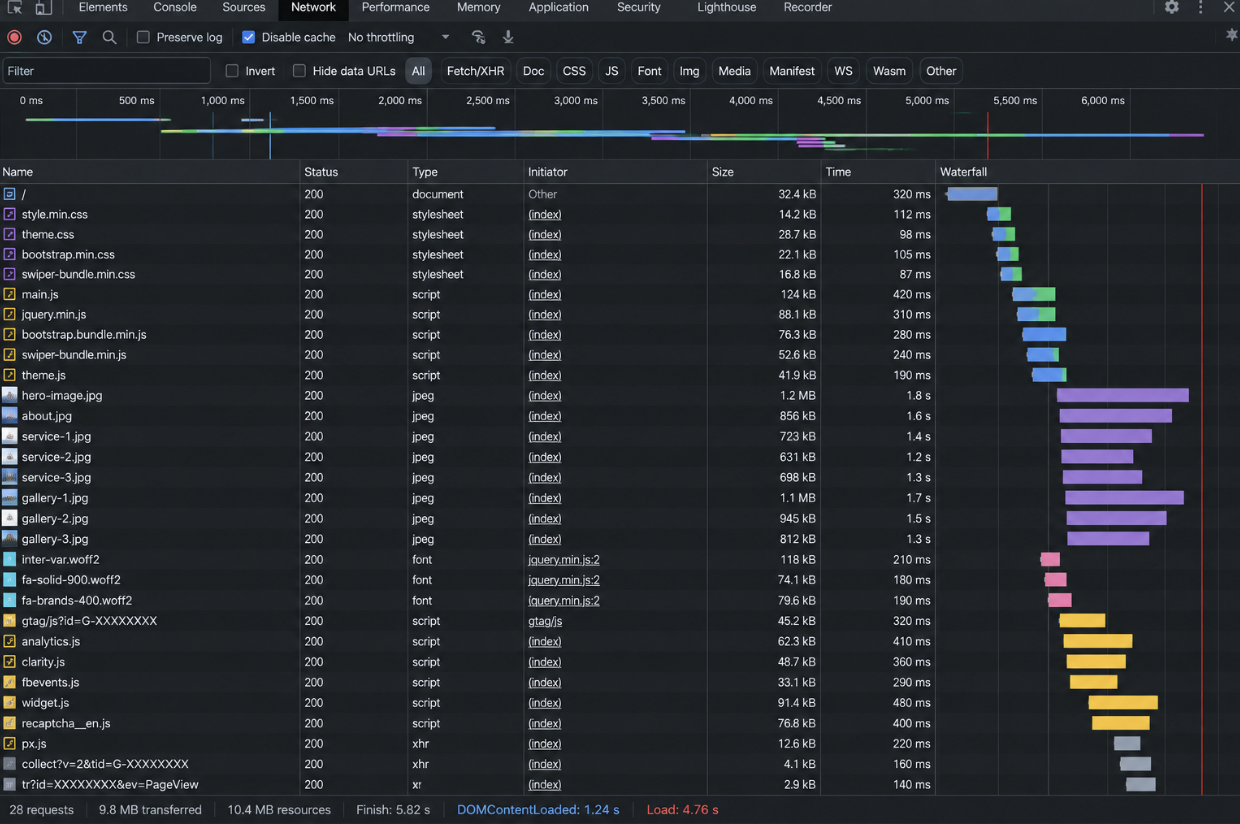
Task: Filter by Doc type
Action: (533, 71)
